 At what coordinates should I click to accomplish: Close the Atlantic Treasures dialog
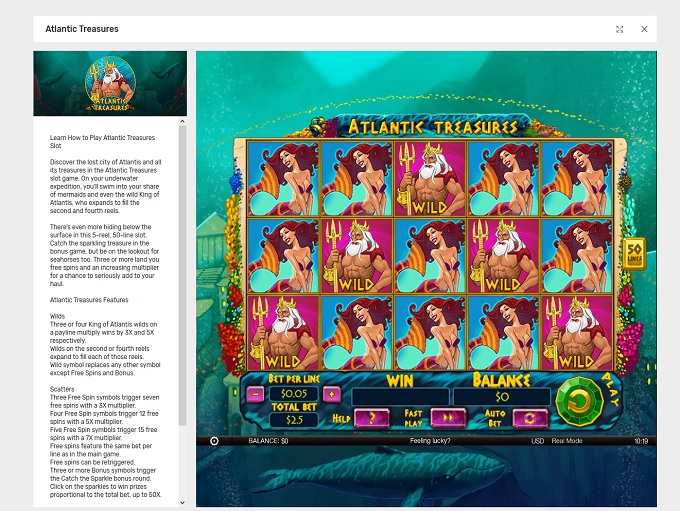click(644, 29)
